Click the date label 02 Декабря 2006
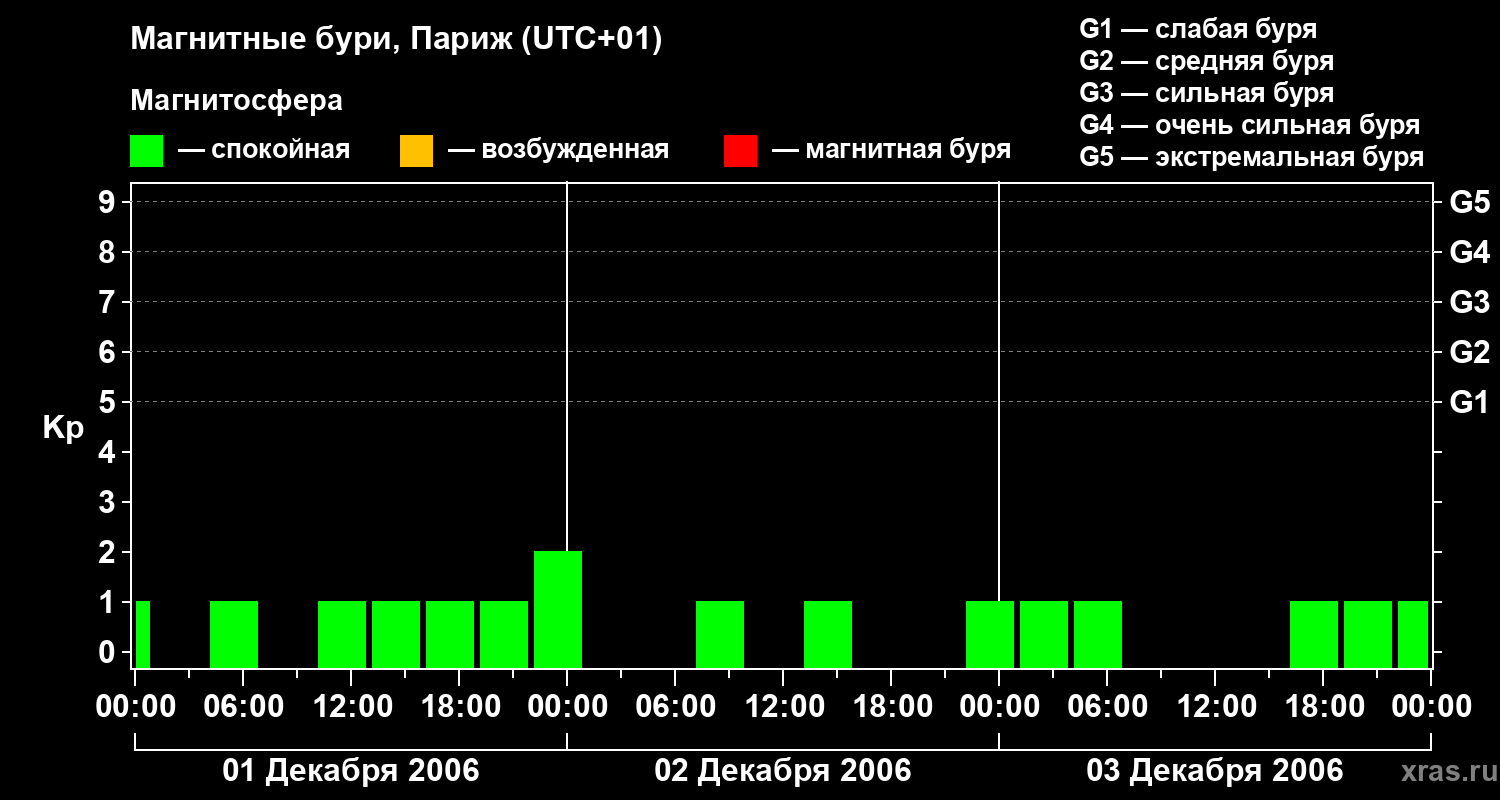 [783, 771]
